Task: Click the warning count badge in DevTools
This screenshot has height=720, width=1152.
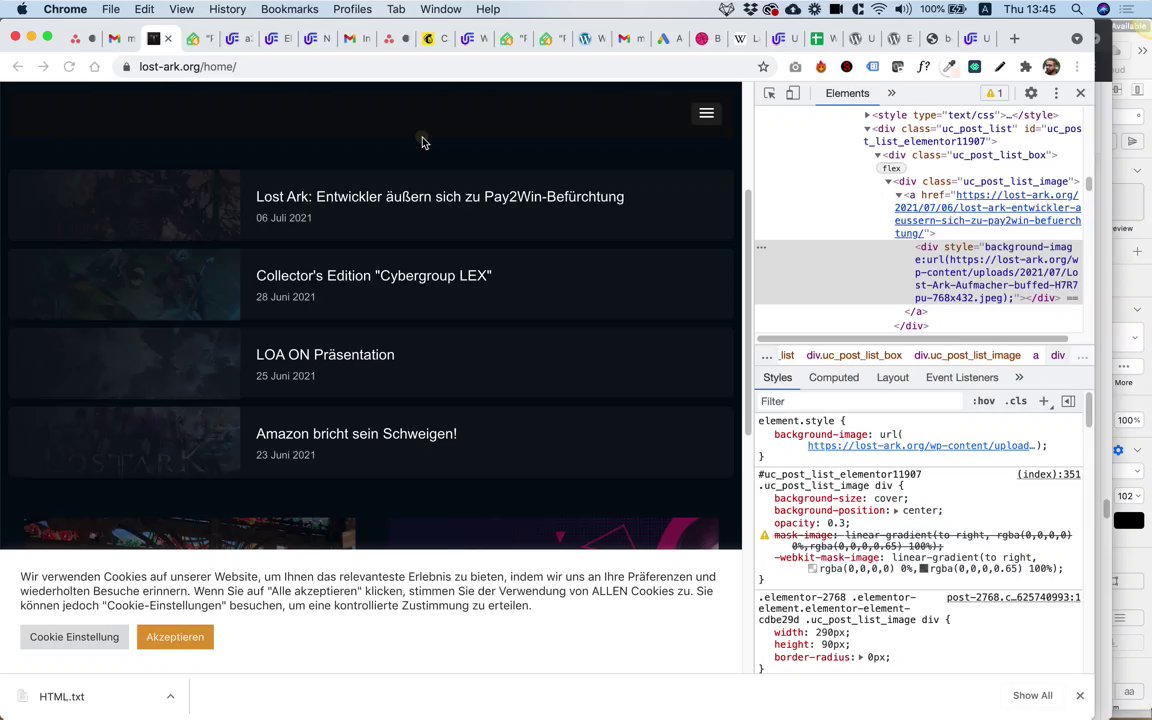Action: click(x=994, y=93)
